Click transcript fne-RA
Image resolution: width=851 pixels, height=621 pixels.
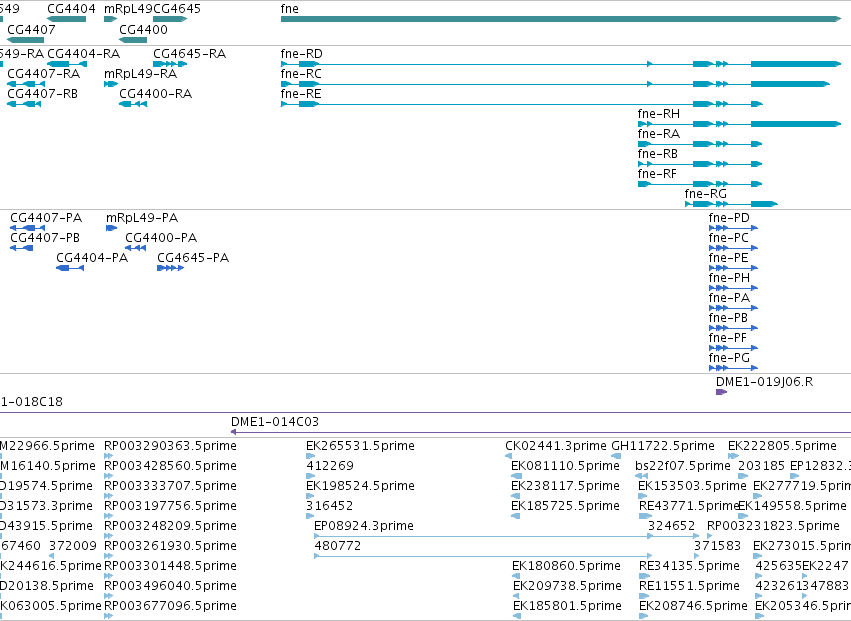(x=658, y=134)
